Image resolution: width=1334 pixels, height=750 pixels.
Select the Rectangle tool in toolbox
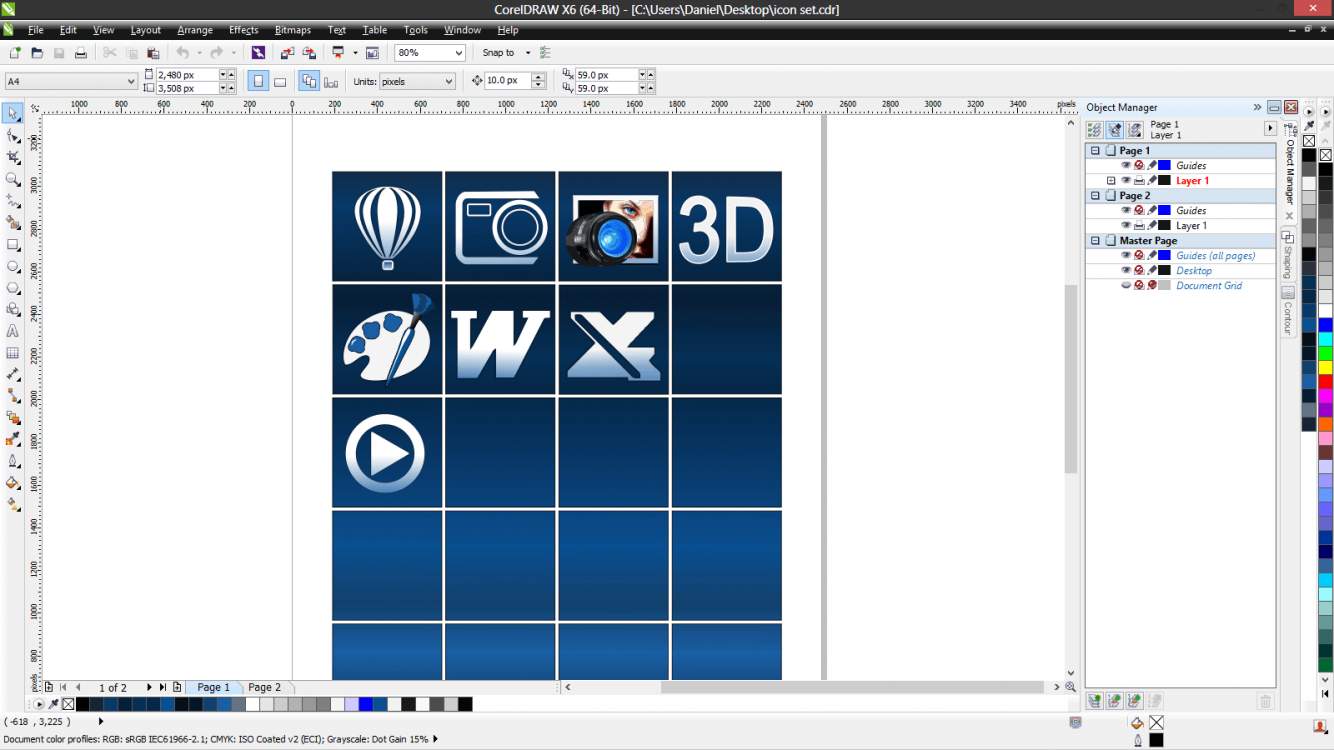click(x=13, y=244)
